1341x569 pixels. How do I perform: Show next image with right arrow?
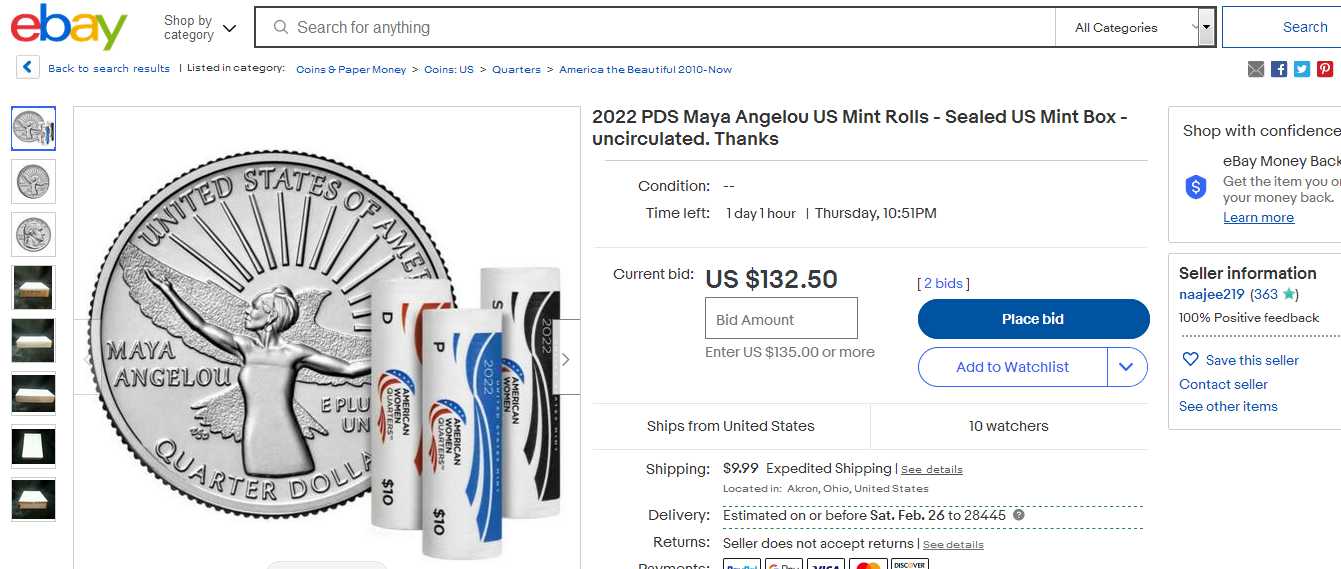coord(566,359)
